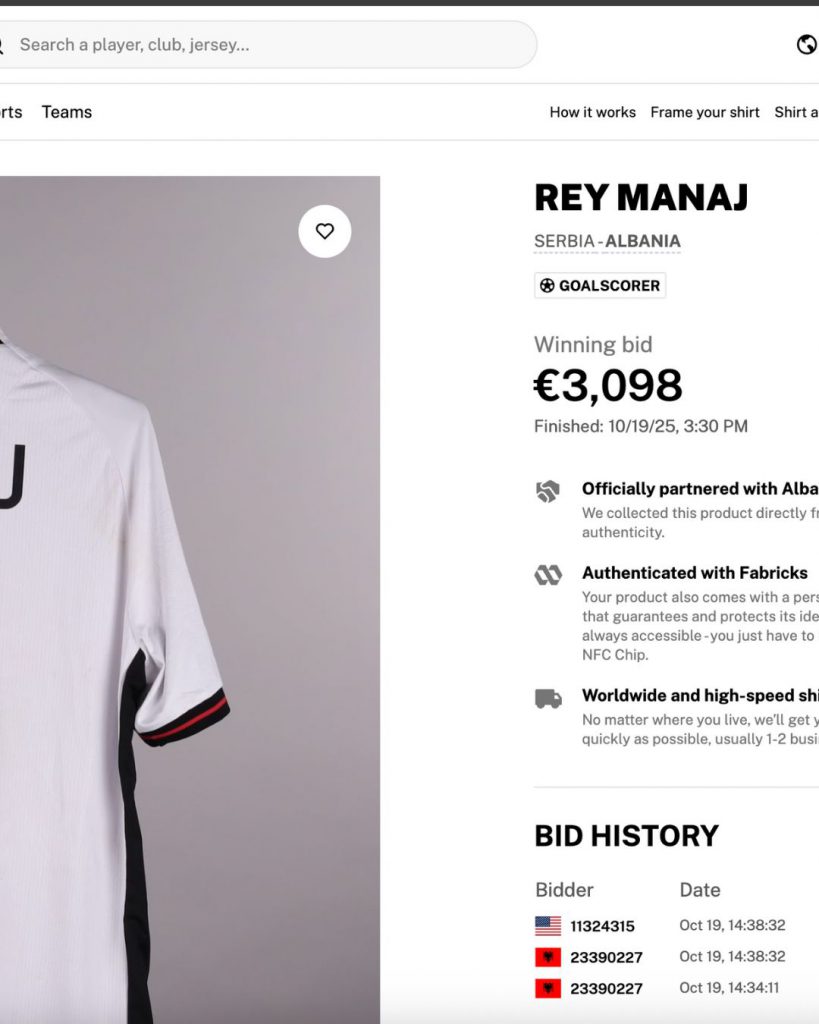The image size is (819, 1024).
Task: Click the delivery truck shipping icon
Action: [548, 698]
